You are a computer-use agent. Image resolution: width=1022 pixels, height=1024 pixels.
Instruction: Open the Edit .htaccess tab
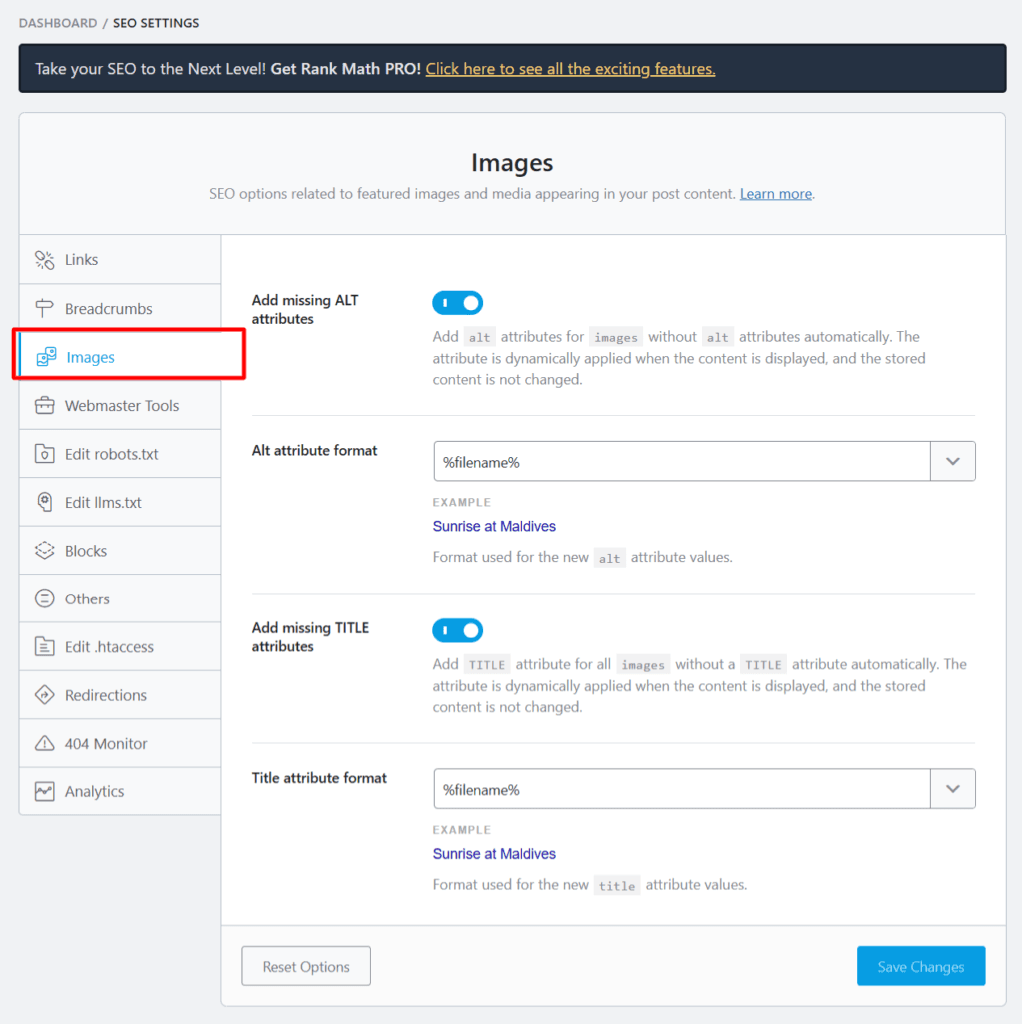(45, 646)
